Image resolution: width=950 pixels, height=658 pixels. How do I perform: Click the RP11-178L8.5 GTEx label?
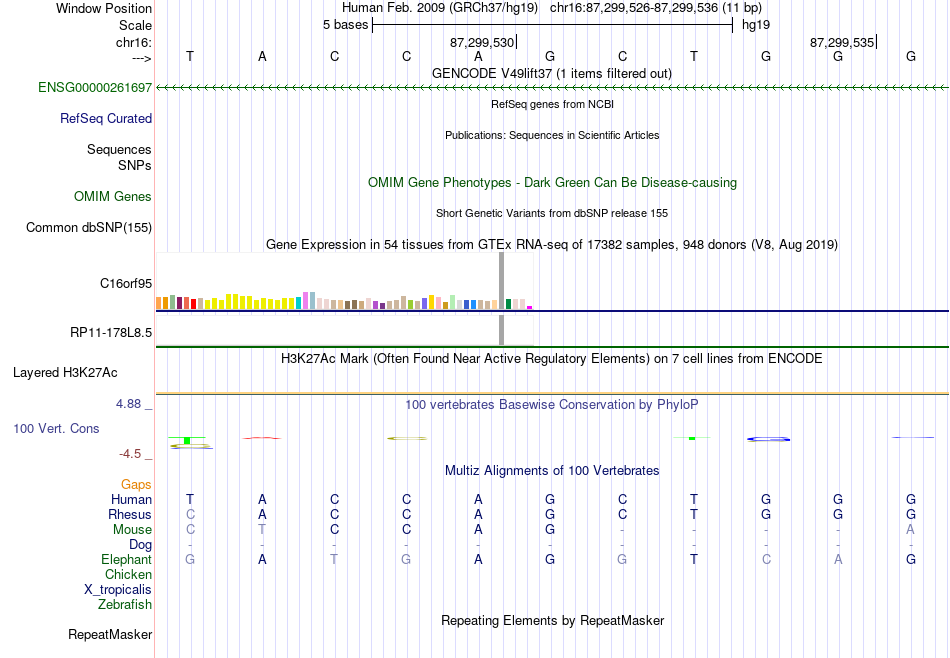111,332
